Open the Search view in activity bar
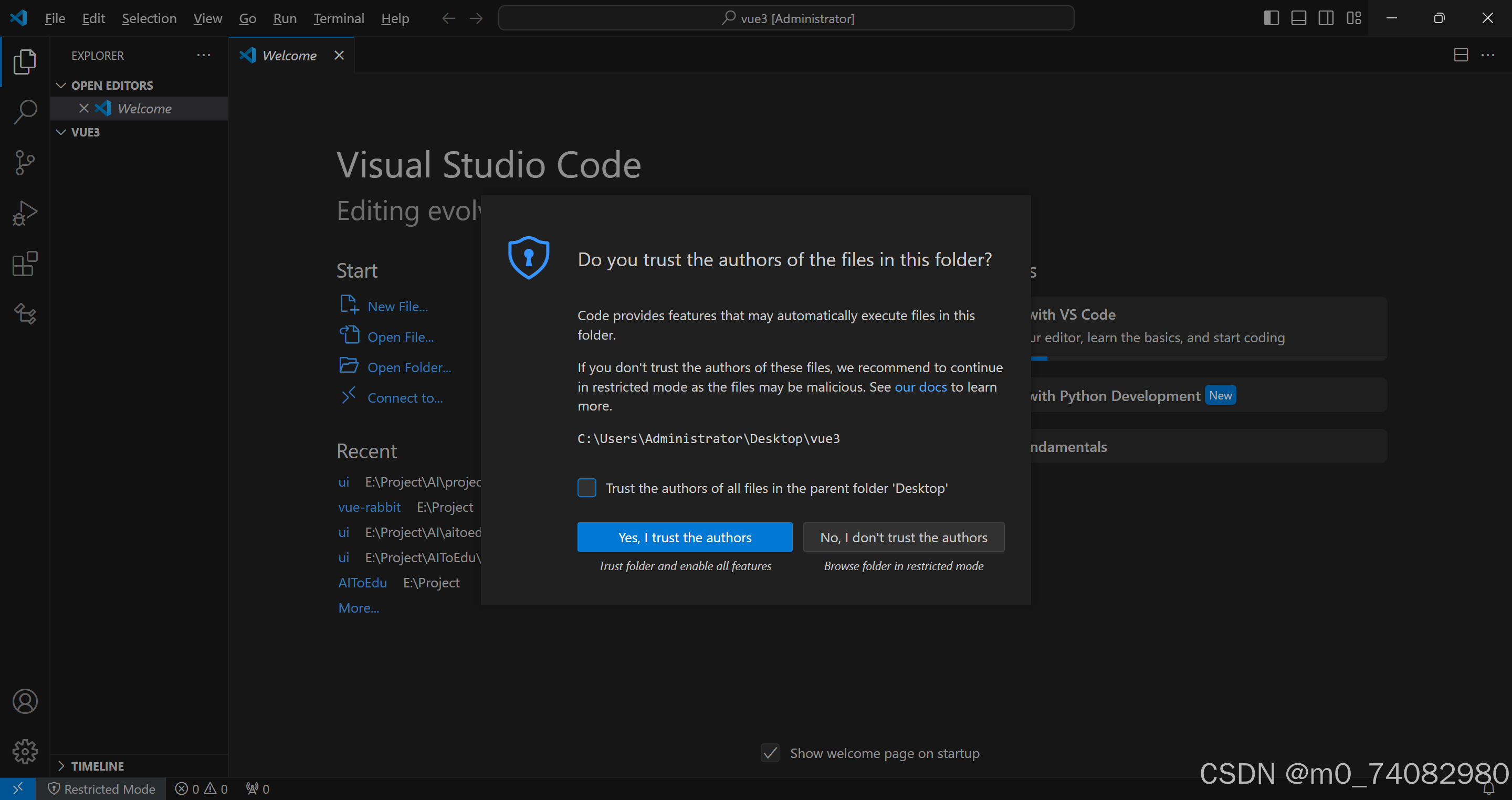Image resolution: width=1512 pixels, height=800 pixels. [25, 111]
